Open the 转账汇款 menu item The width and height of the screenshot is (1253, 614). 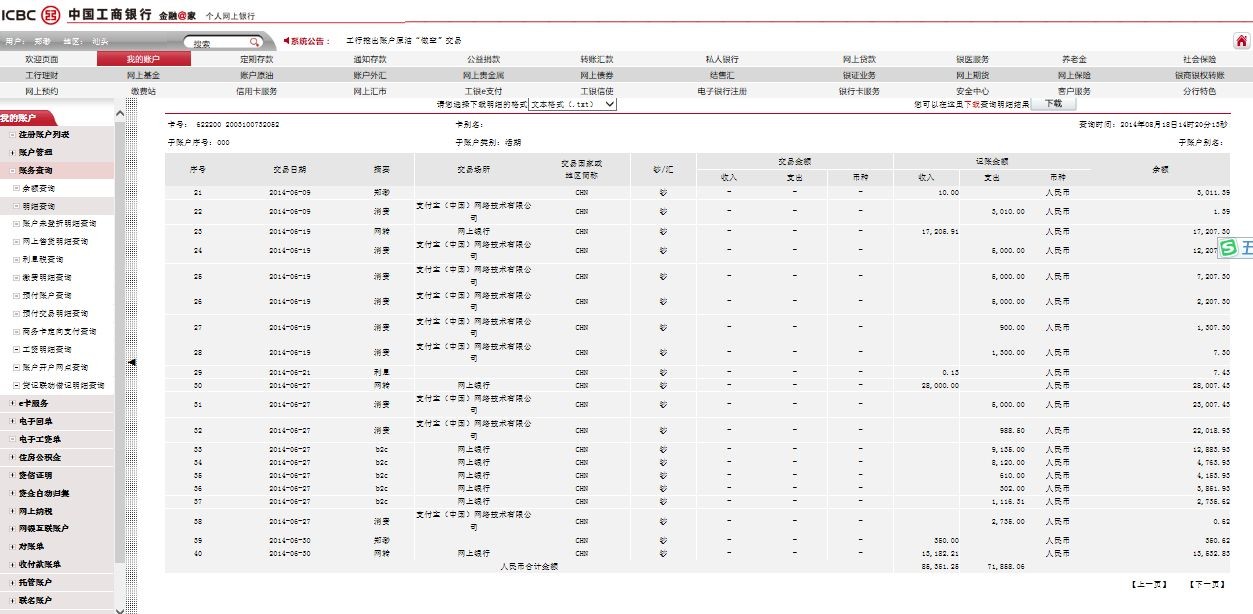coord(597,60)
